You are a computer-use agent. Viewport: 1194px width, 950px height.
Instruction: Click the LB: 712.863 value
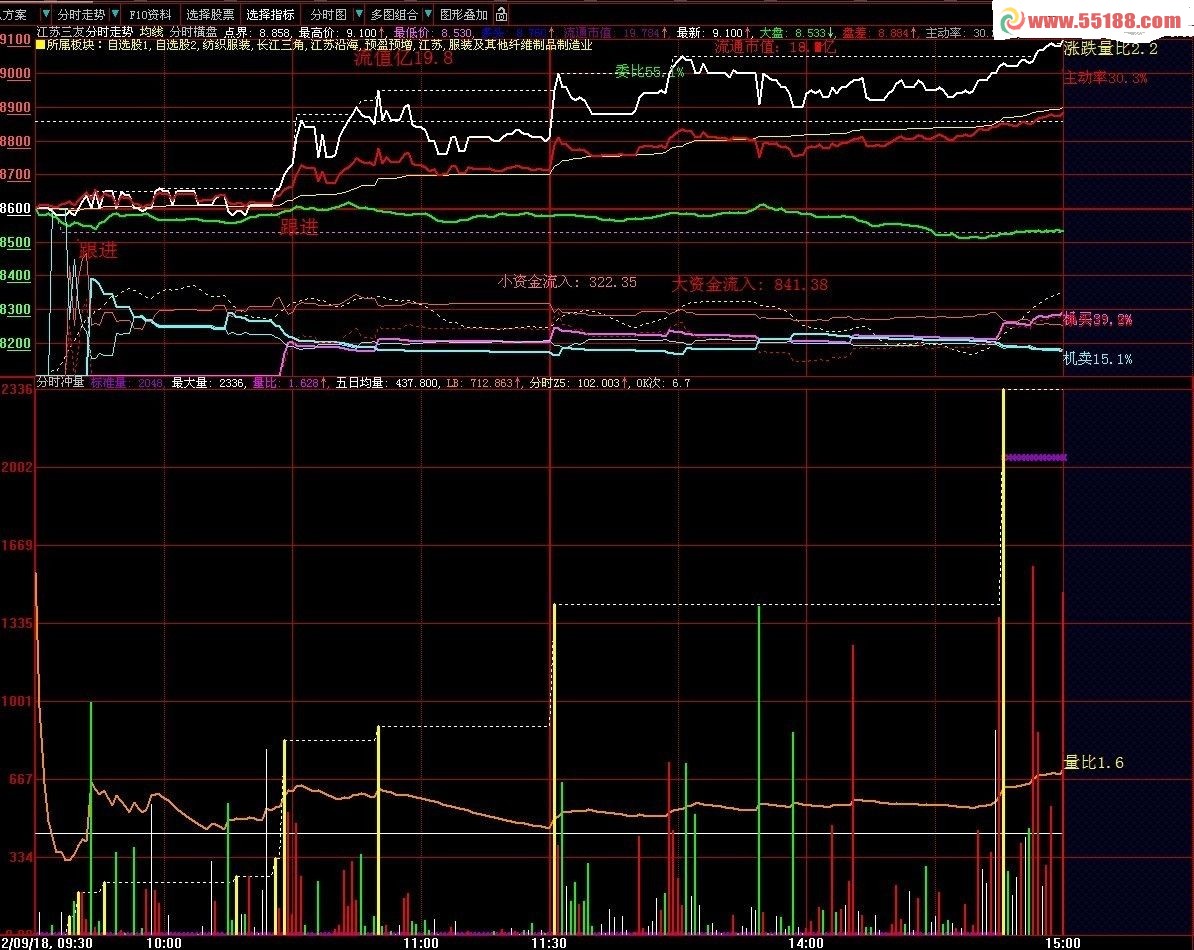tap(484, 383)
